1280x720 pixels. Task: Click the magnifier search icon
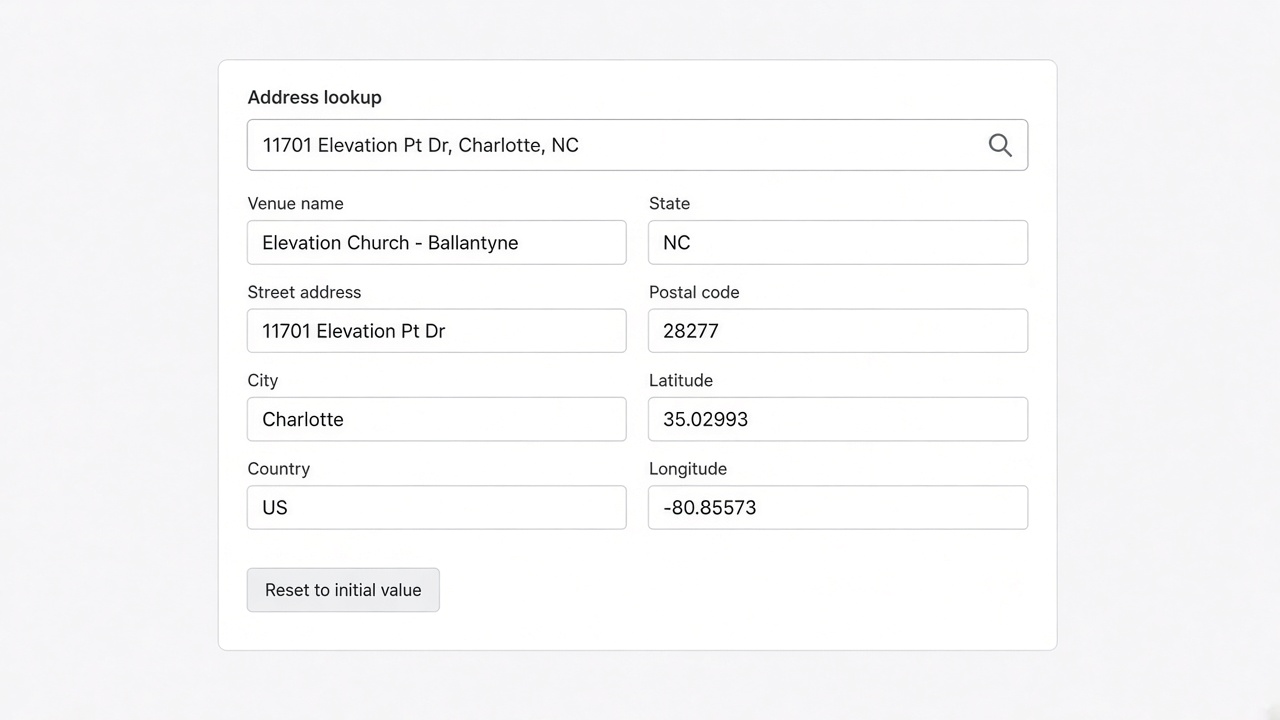[x=1000, y=145]
